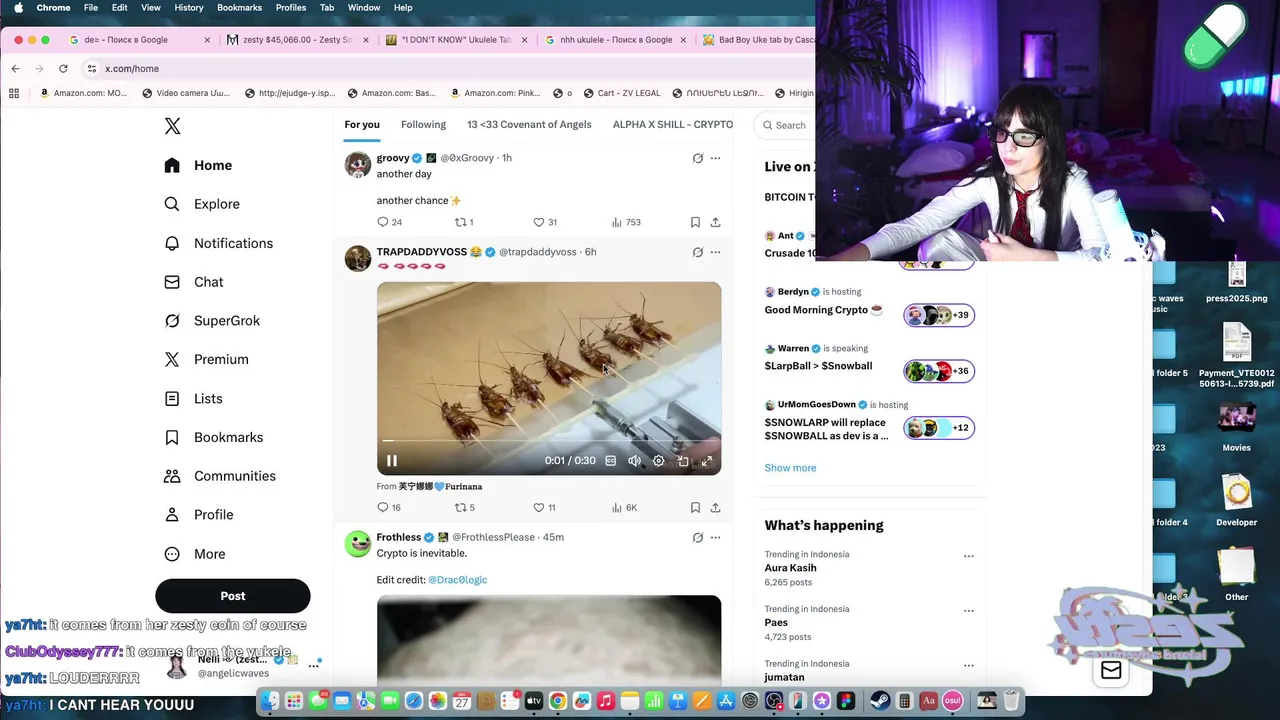Bookmark groovy's post
The width and height of the screenshot is (1280, 720).
(x=695, y=222)
